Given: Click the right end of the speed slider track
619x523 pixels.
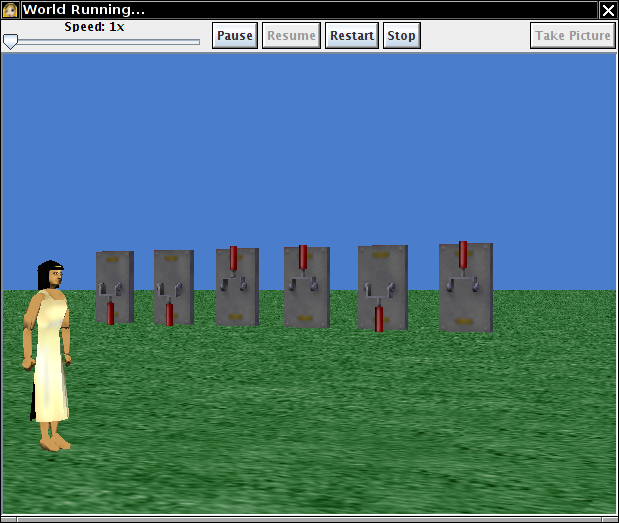Looking at the screenshot, I should (x=198, y=42).
